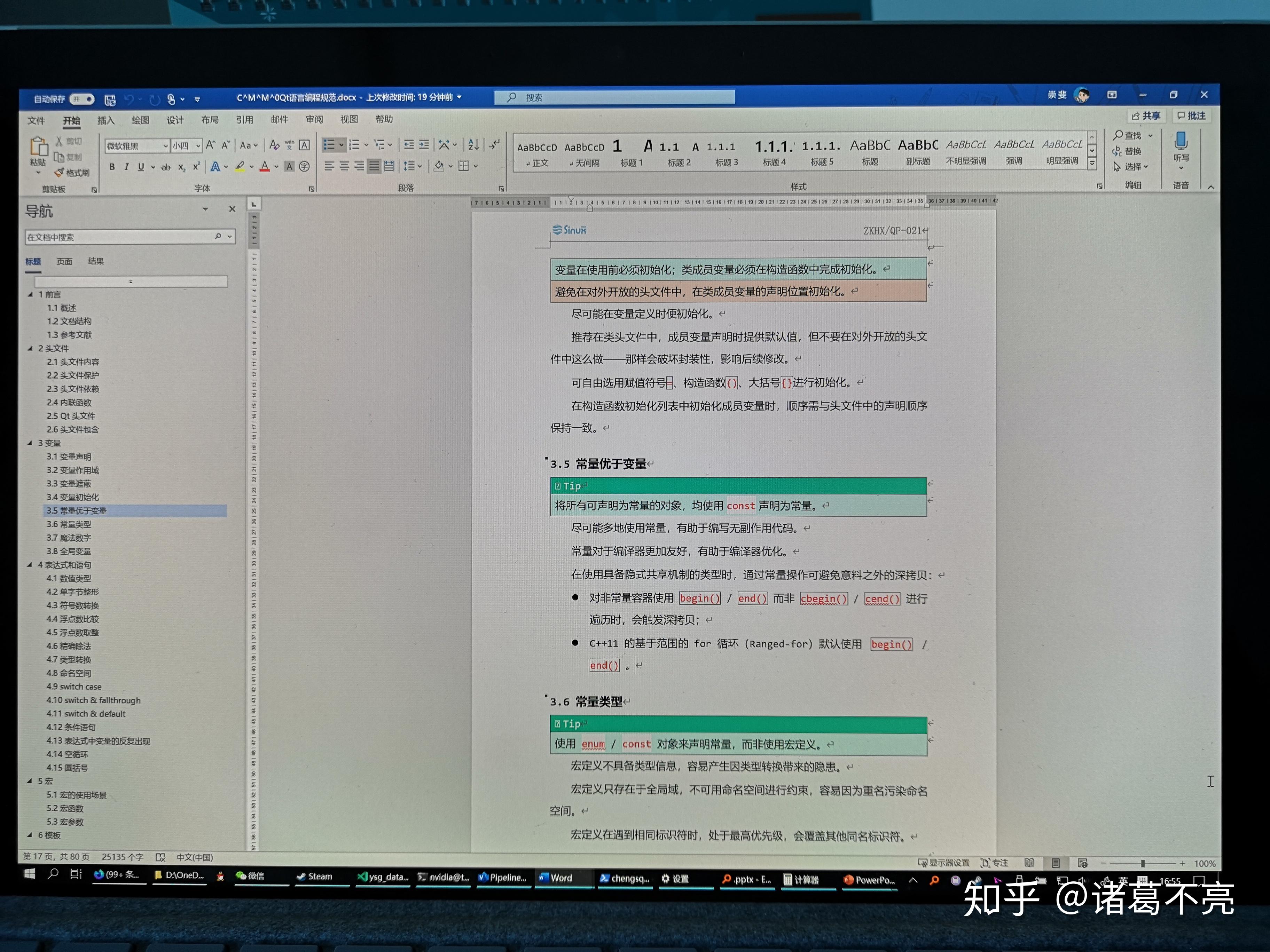Click Display settings (显示器设置) in status bar
This screenshot has height=952, width=1270.
(x=943, y=863)
